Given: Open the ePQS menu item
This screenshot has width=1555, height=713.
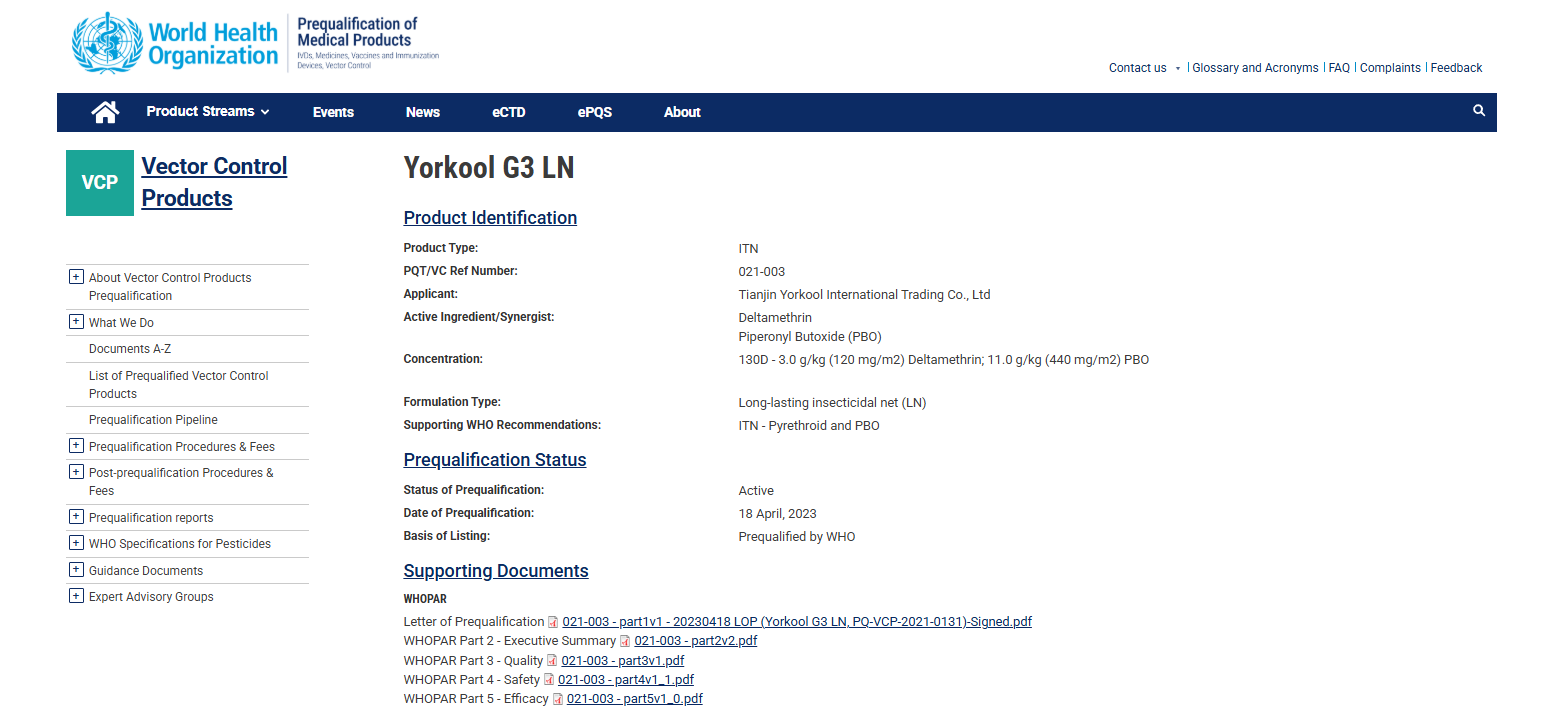Looking at the screenshot, I should pyautogui.click(x=594, y=112).
